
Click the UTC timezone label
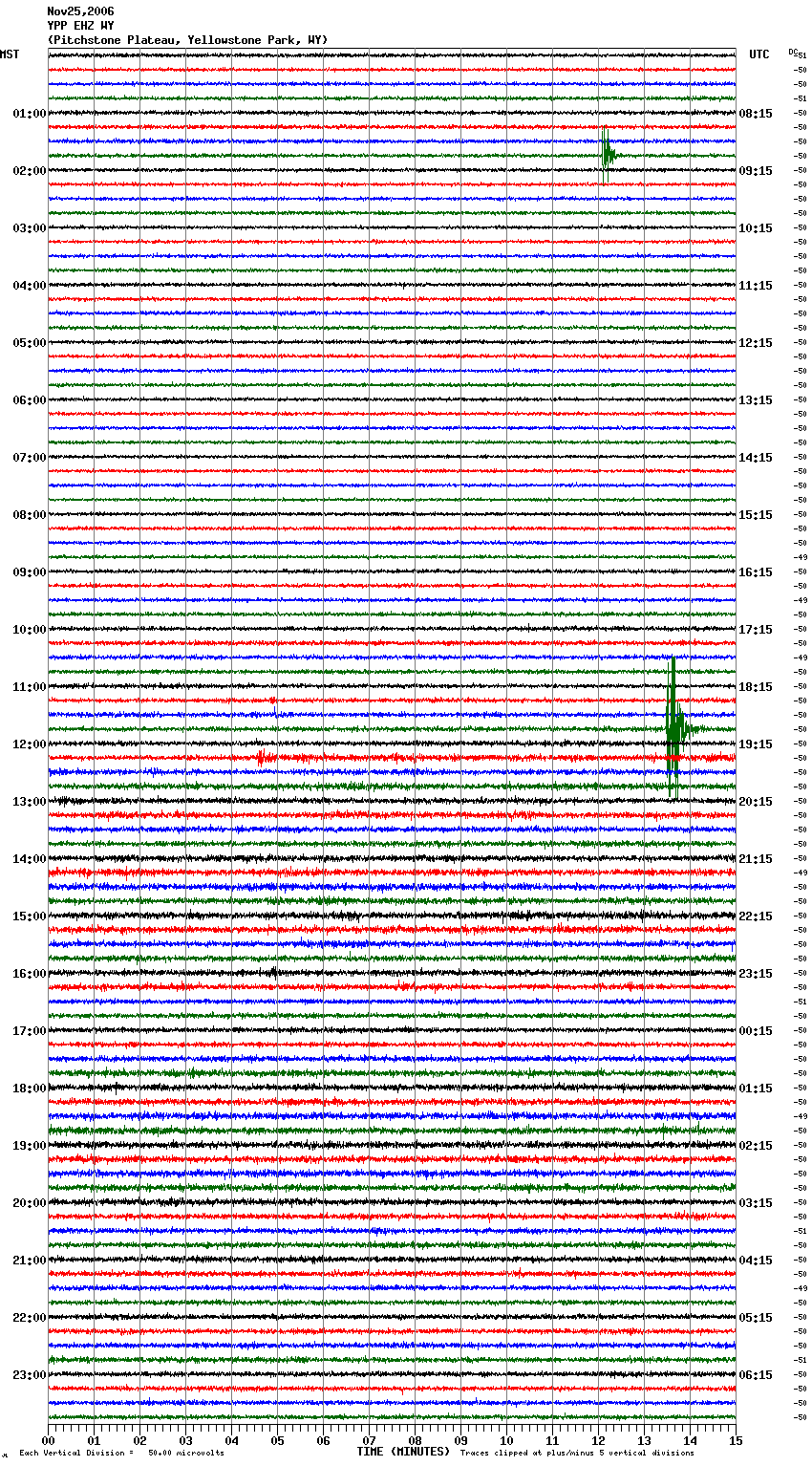tap(759, 54)
